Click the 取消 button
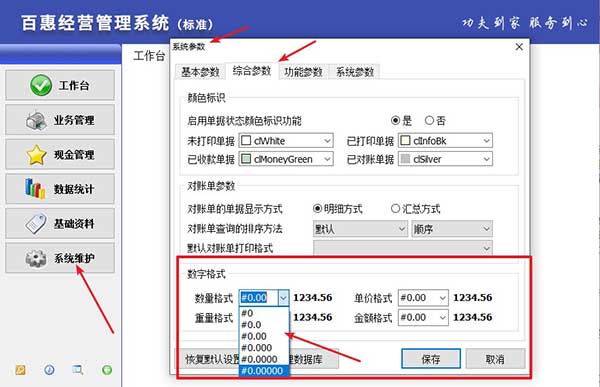This screenshot has height=387, width=600. click(495, 359)
